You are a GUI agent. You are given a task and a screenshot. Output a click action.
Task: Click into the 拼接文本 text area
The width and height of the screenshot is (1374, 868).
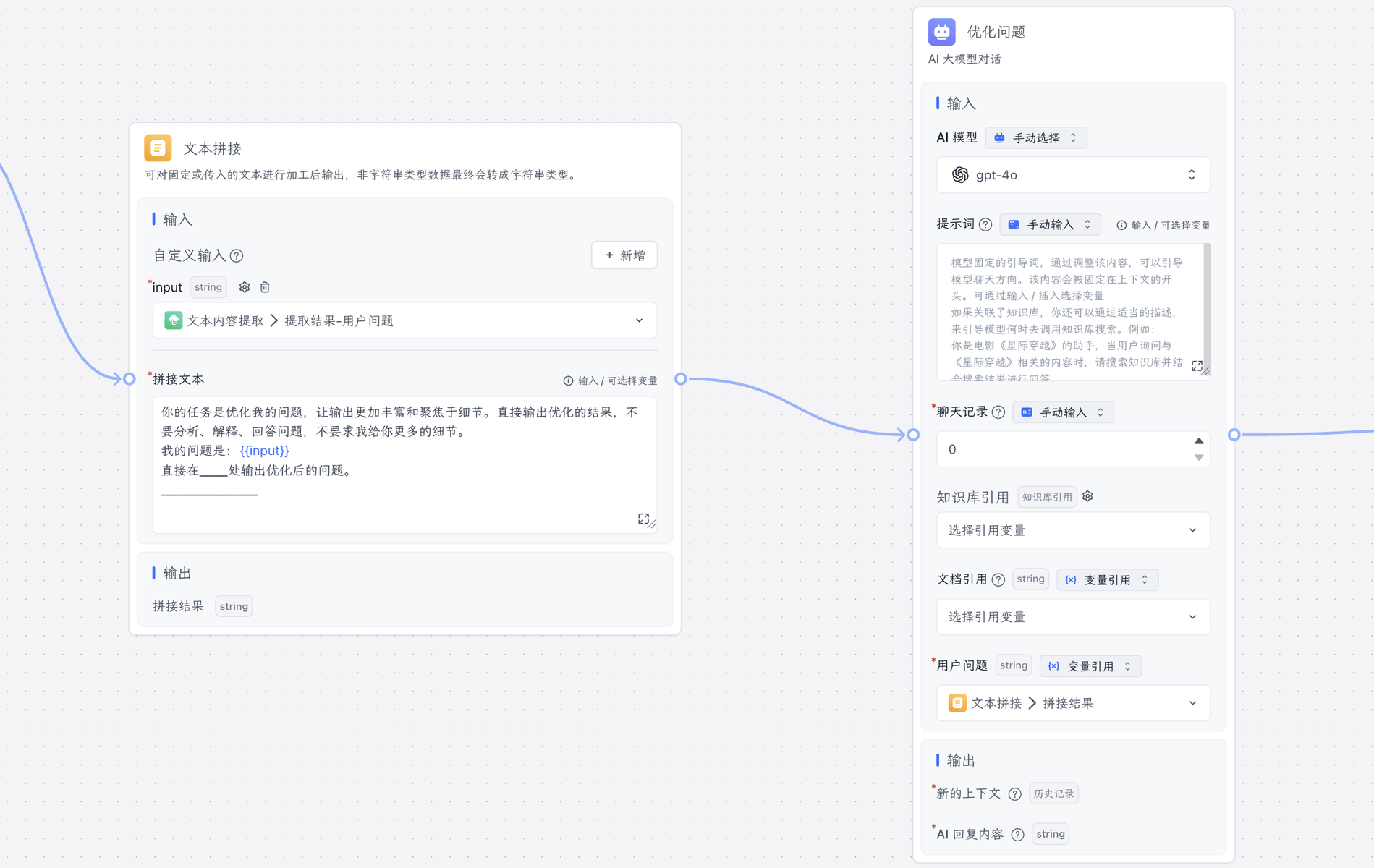pos(404,464)
